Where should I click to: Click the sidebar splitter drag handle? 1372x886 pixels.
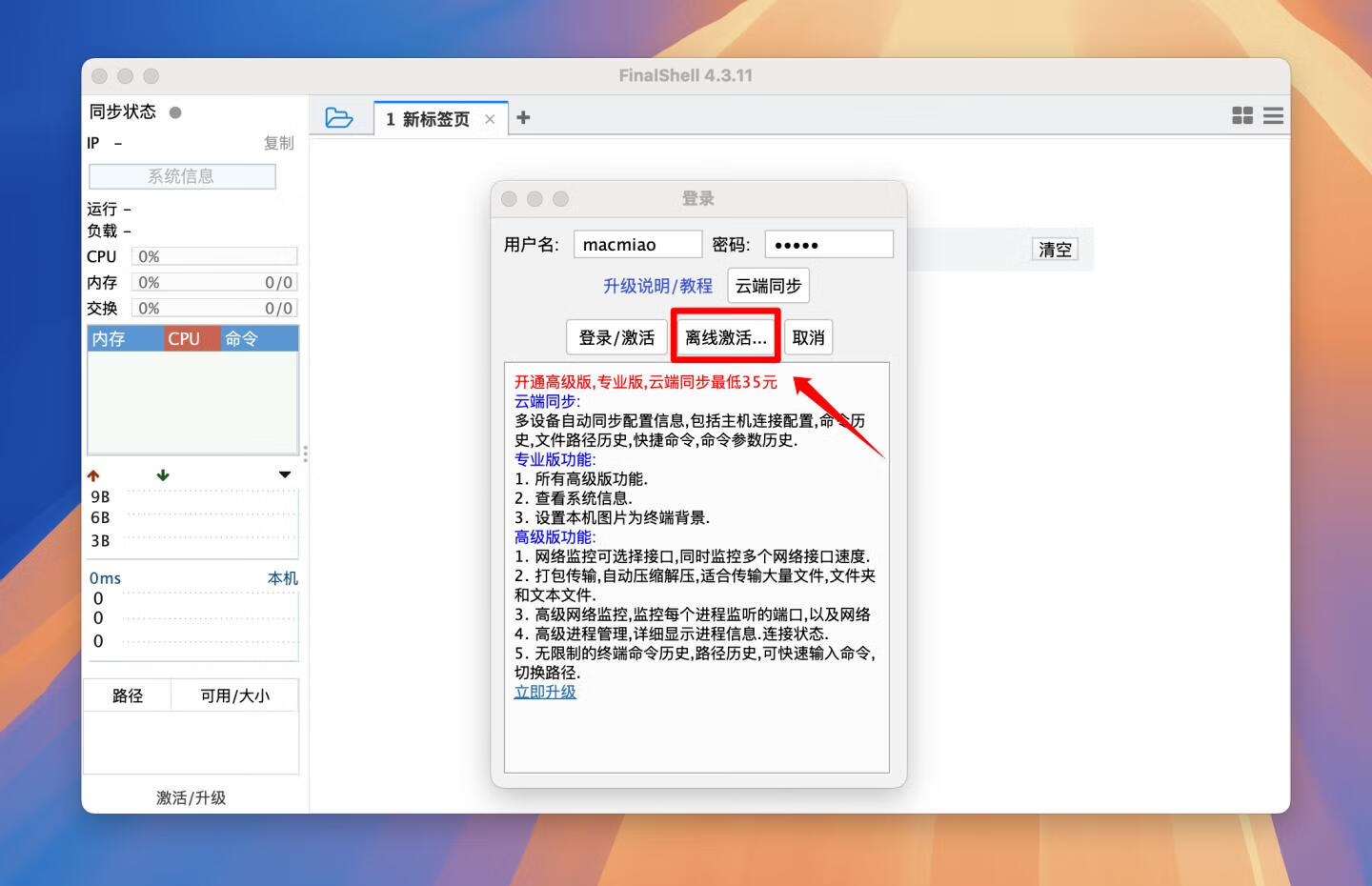[305, 453]
